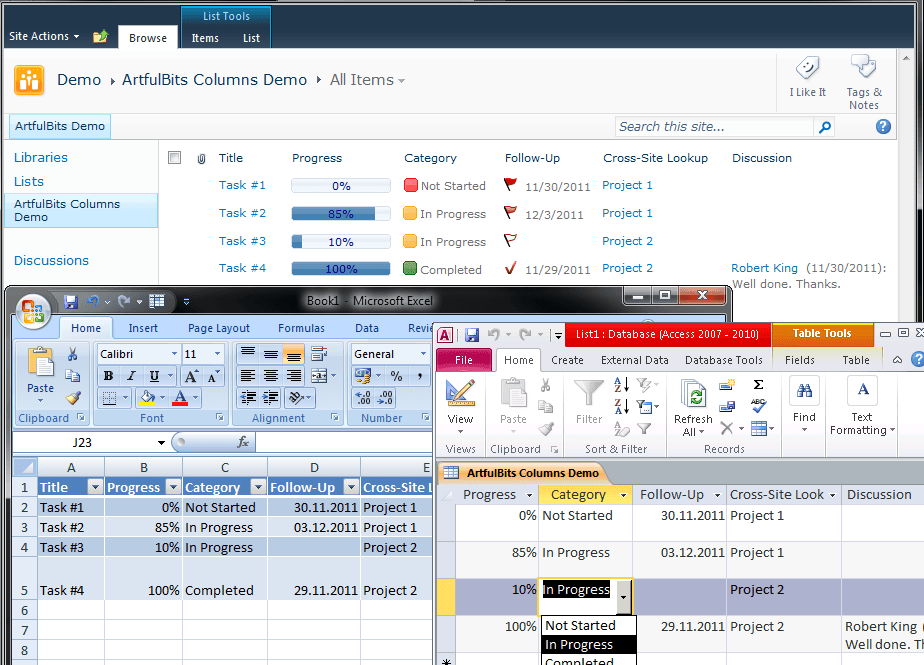
Task: Click Refresh All icon in Access
Action: [694, 394]
